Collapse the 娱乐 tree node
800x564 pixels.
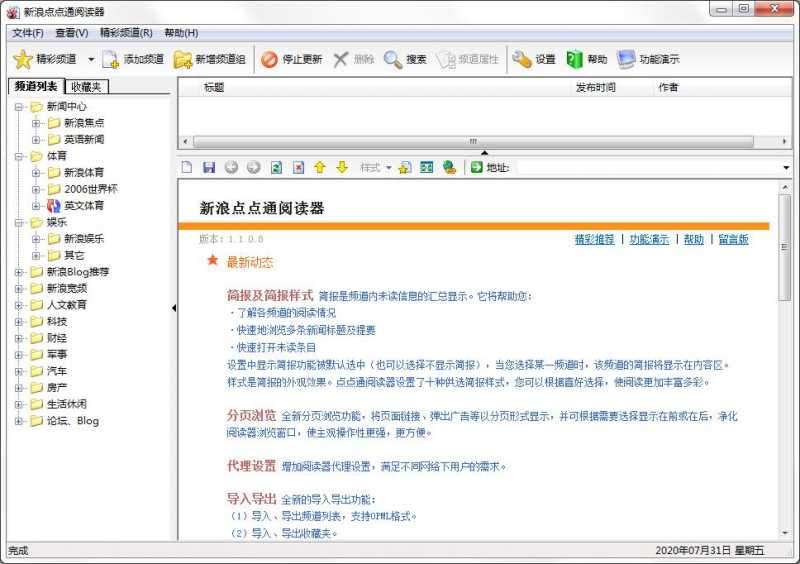pyautogui.click(x=19, y=223)
